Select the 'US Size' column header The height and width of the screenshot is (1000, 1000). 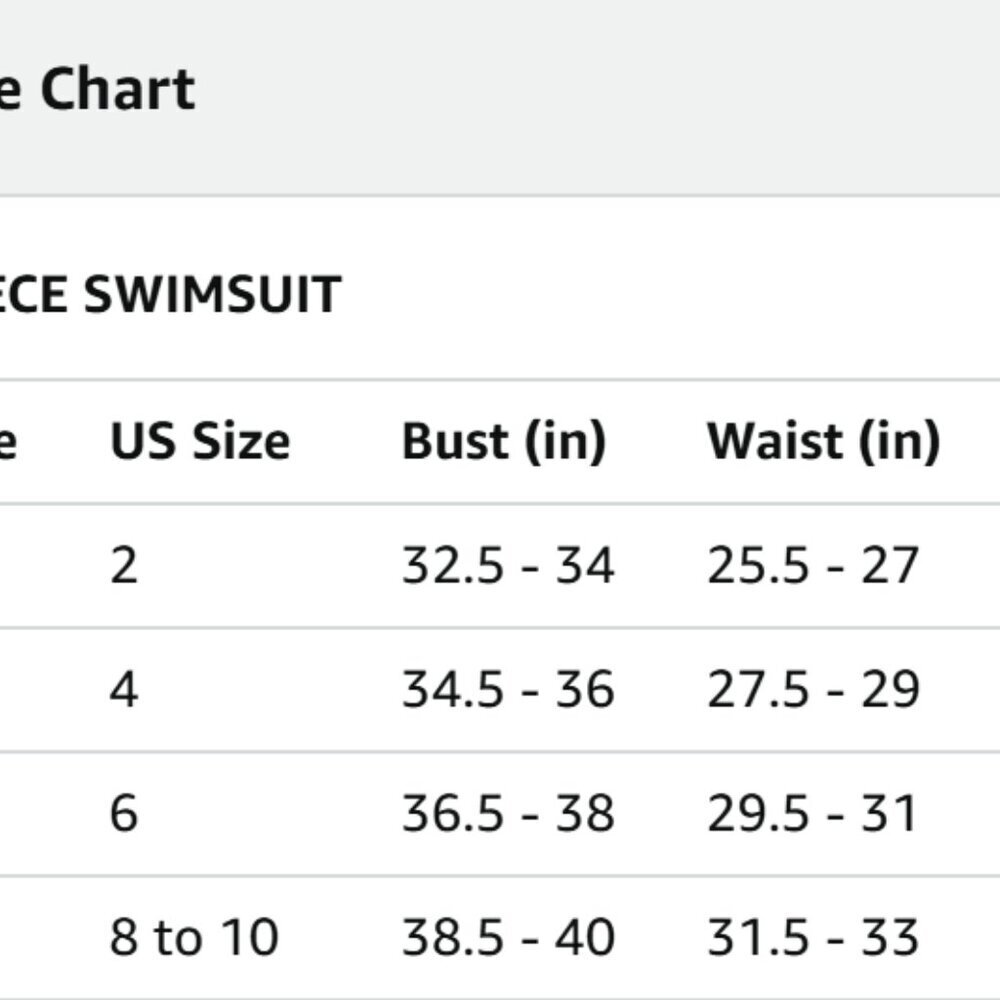[x=200, y=441]
